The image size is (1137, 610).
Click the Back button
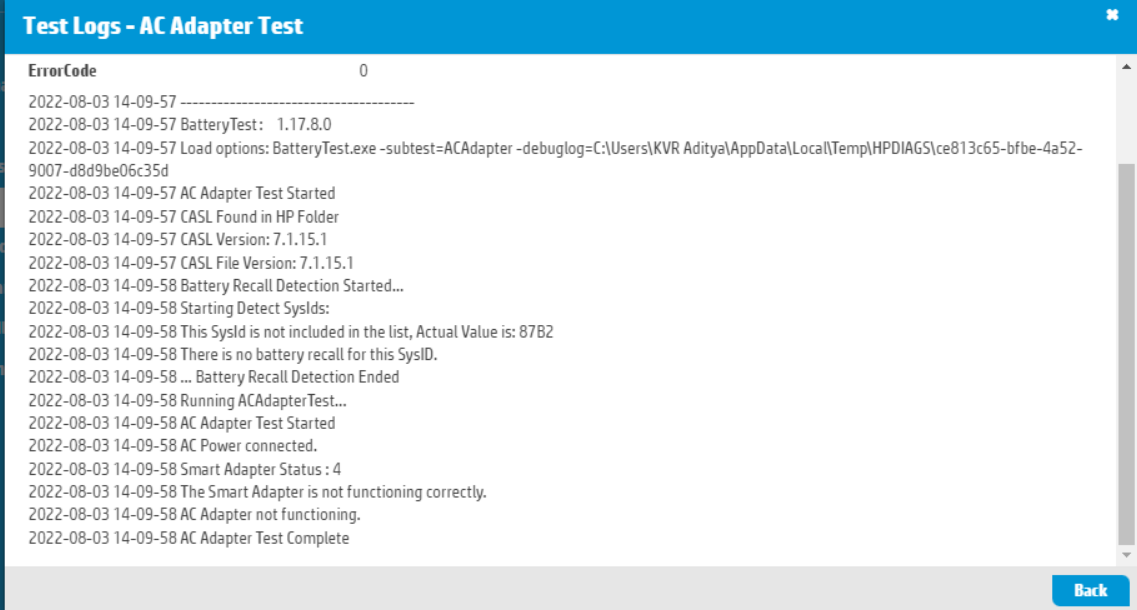tap(1090, 590)
